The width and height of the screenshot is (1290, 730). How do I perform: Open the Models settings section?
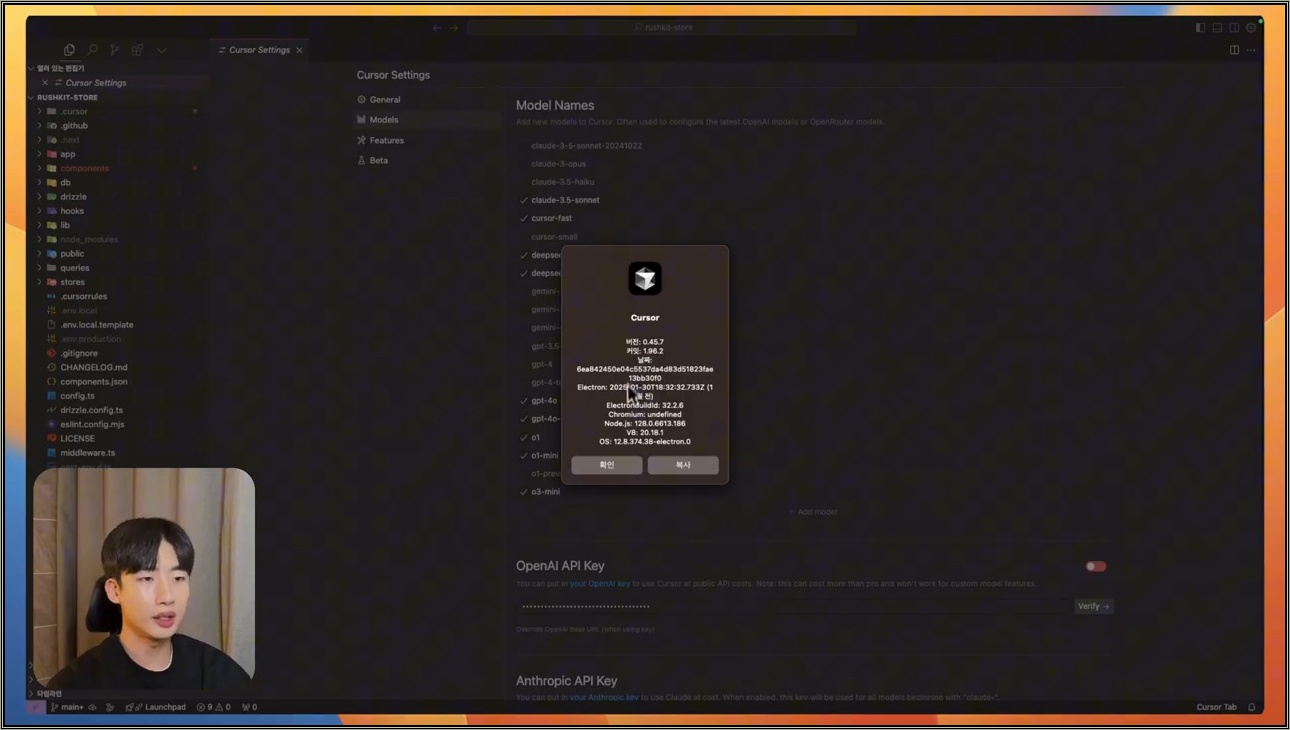(x=384, y=120)
